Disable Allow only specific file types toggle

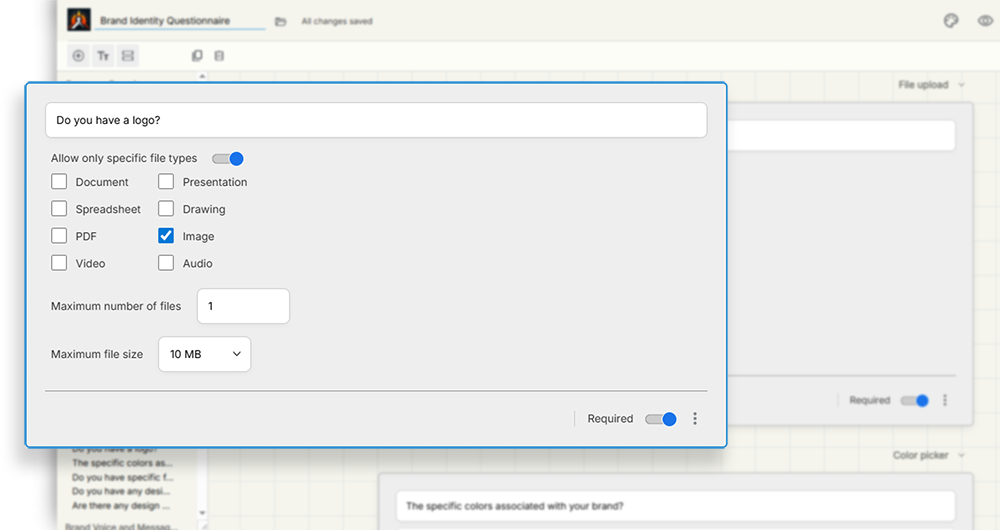pos(228,158)
